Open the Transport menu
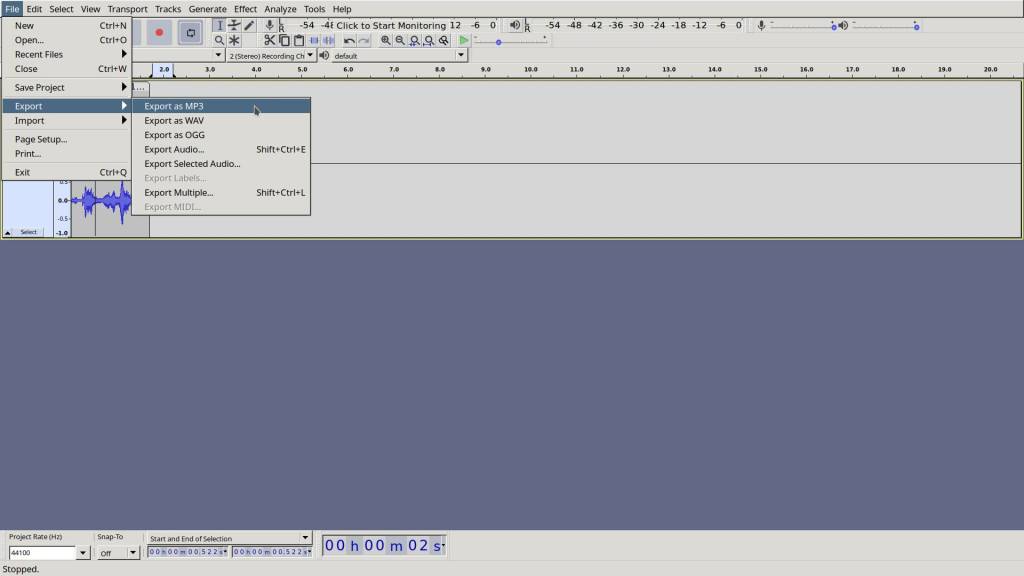The height and width of the screenshot is (576, 1024). click(x=127, y=9)
